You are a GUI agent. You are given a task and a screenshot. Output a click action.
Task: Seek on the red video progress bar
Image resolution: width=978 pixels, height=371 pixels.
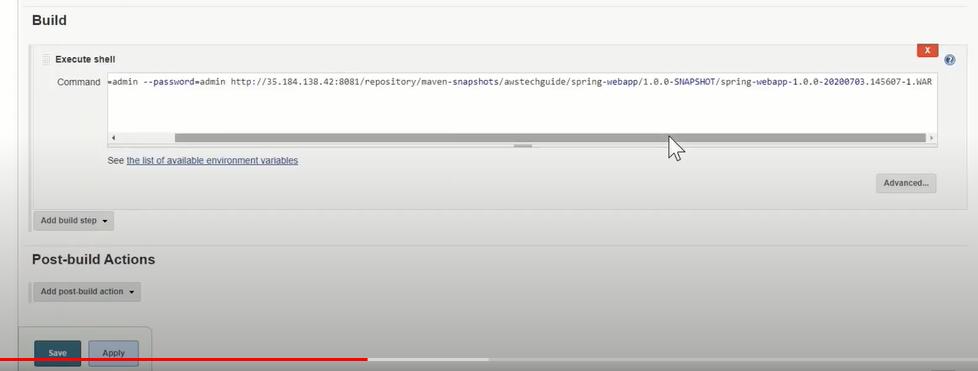pos(183,360)
